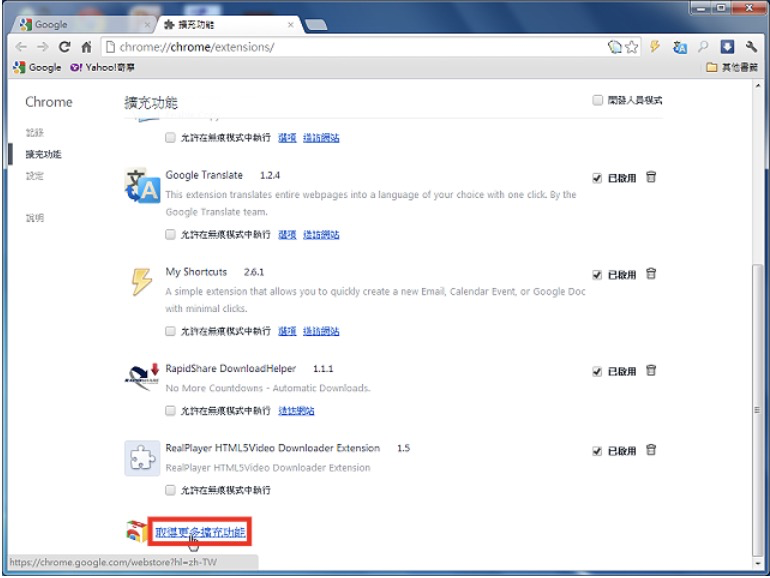The width and height of the screenshot is (770, 578).
Task: Open Google Translate options link
Action: (287, 235)
